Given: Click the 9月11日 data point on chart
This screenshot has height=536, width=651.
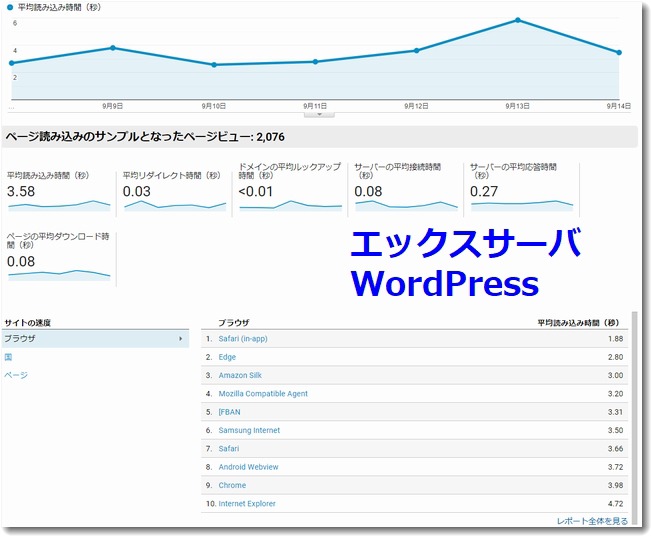Looking at the screenshot, I should [315, 61].
